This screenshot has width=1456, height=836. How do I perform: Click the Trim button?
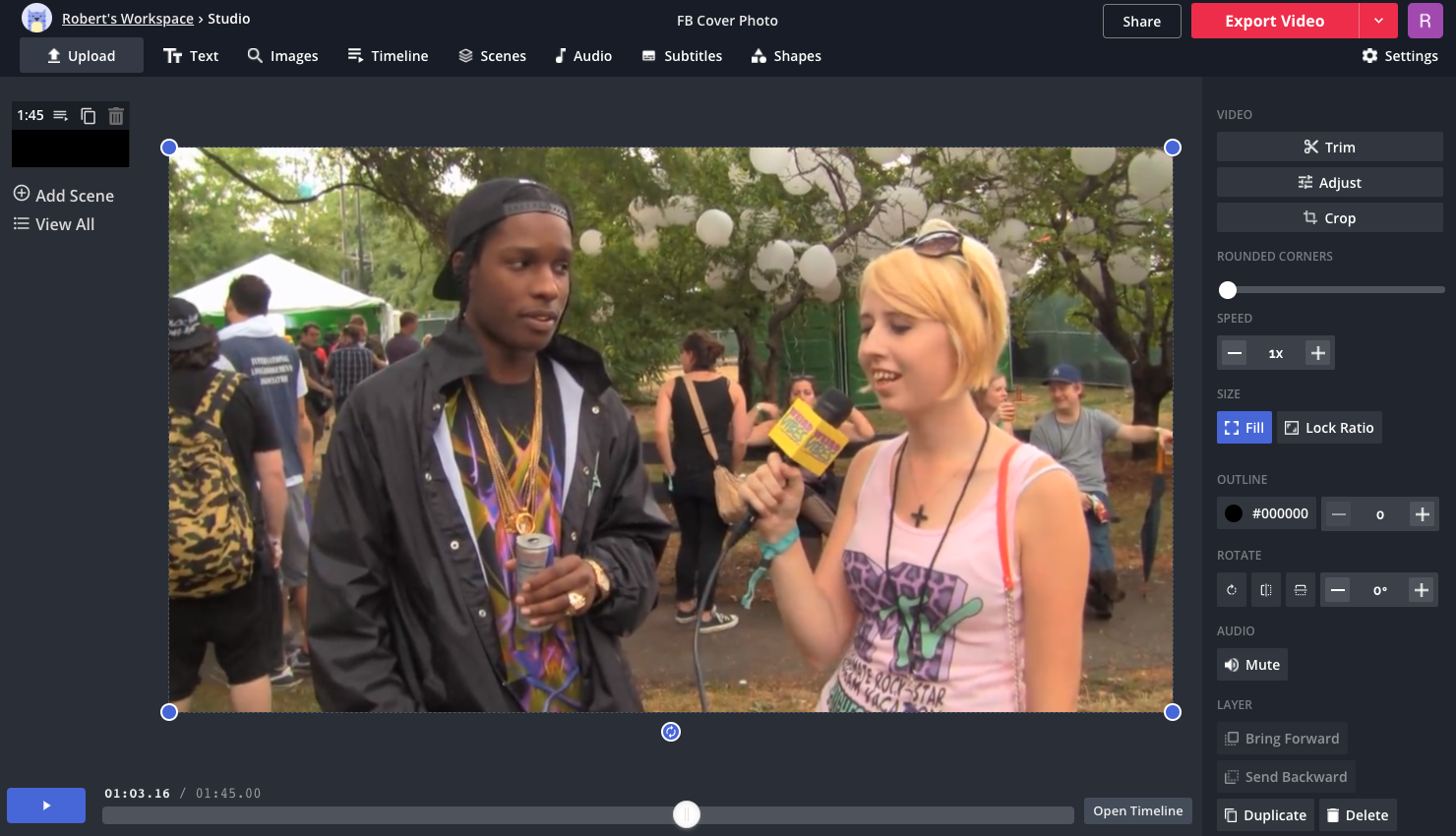1329,148
